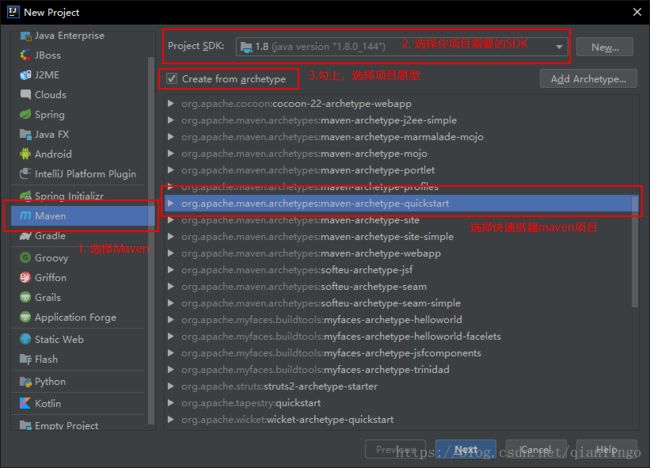Click the Next button

(466, 449)
